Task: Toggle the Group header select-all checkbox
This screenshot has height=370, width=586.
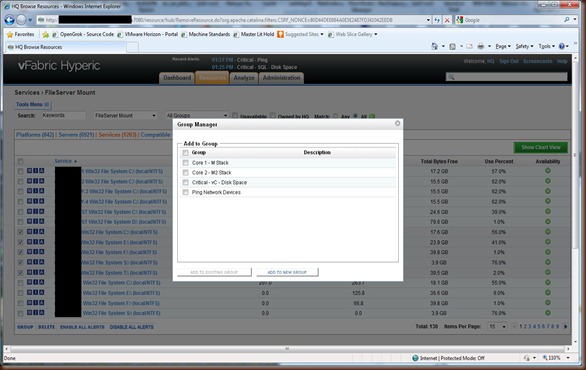Action: [x=185, y=152]
